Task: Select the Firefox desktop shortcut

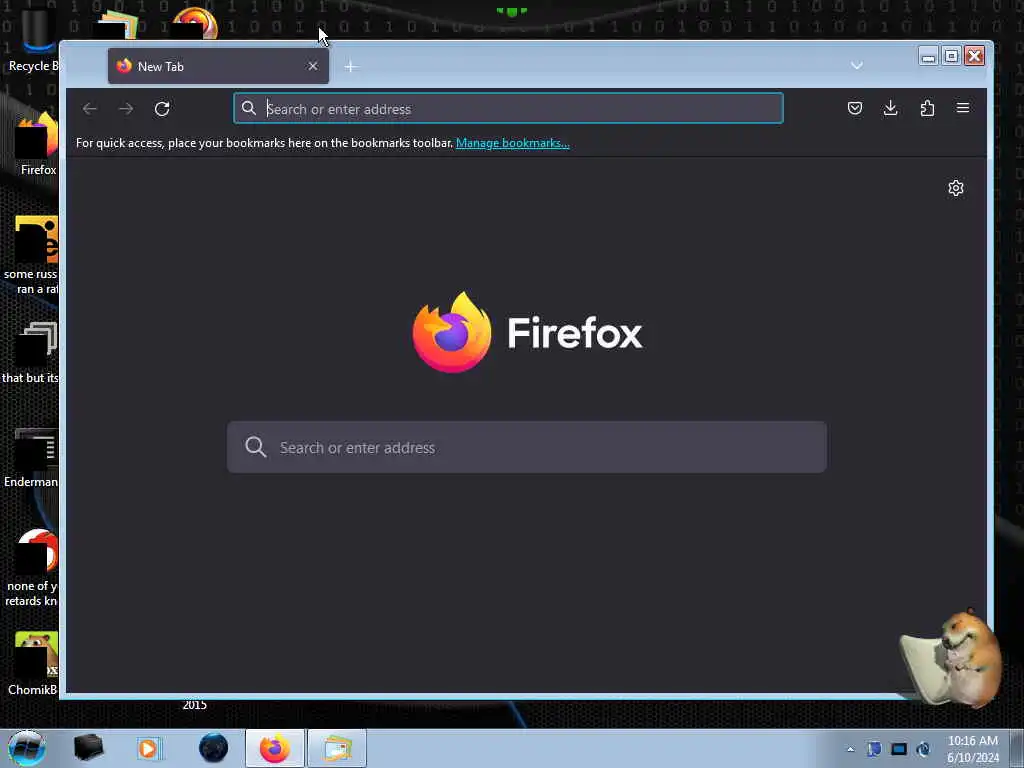Action: pos(36,144)
